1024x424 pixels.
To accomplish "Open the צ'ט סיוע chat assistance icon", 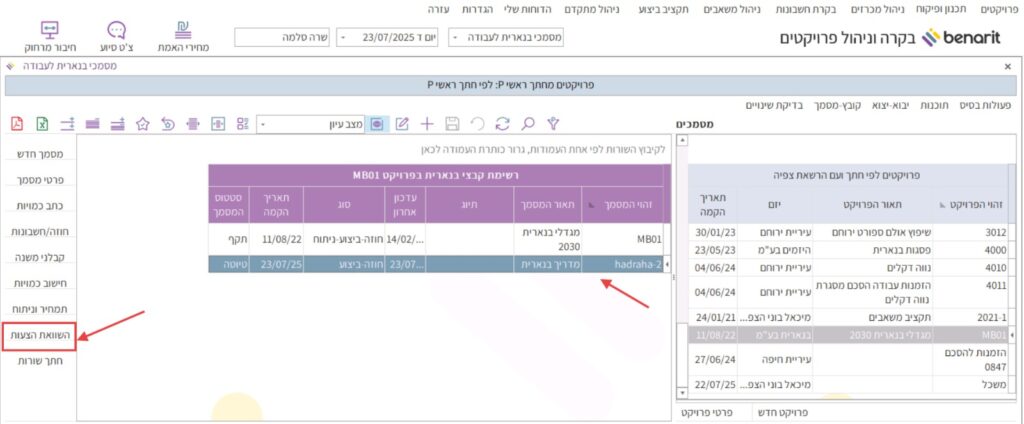I will [x=117, y=36].
